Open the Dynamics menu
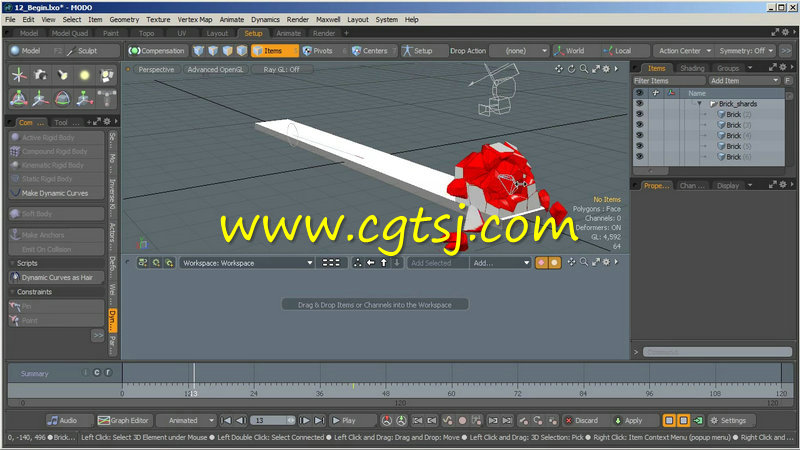The image size is (800, 450). 265,19
